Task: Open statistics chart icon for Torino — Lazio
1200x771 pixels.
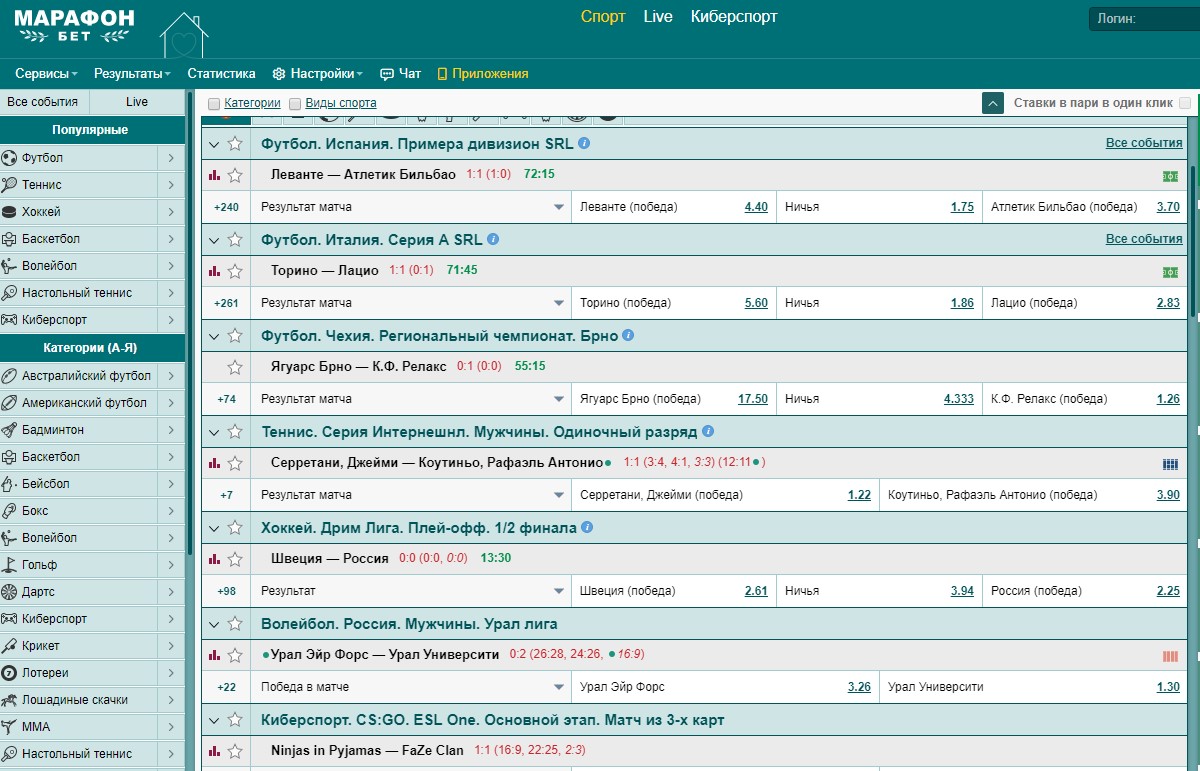Action: [x=214, y=271]
